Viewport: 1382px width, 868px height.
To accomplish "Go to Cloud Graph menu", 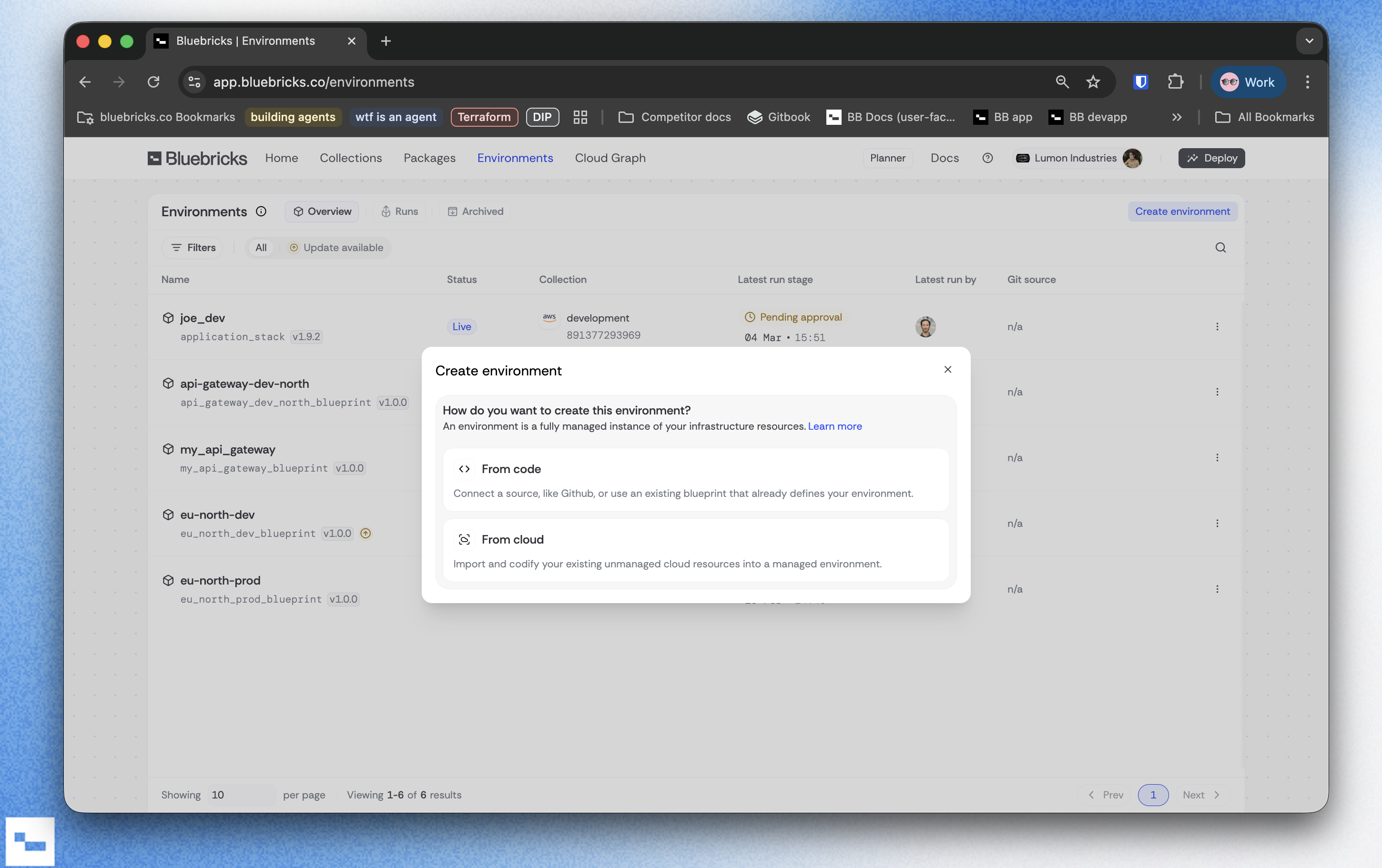I will (610, 158).
